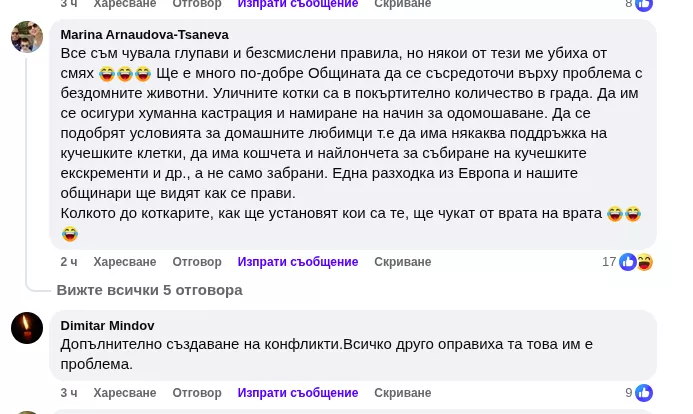Click 'Скриване' under Dimitar Mindov's comment
Image resolution: width=693 pixels, height=414 pixels.
click(402, 393)
